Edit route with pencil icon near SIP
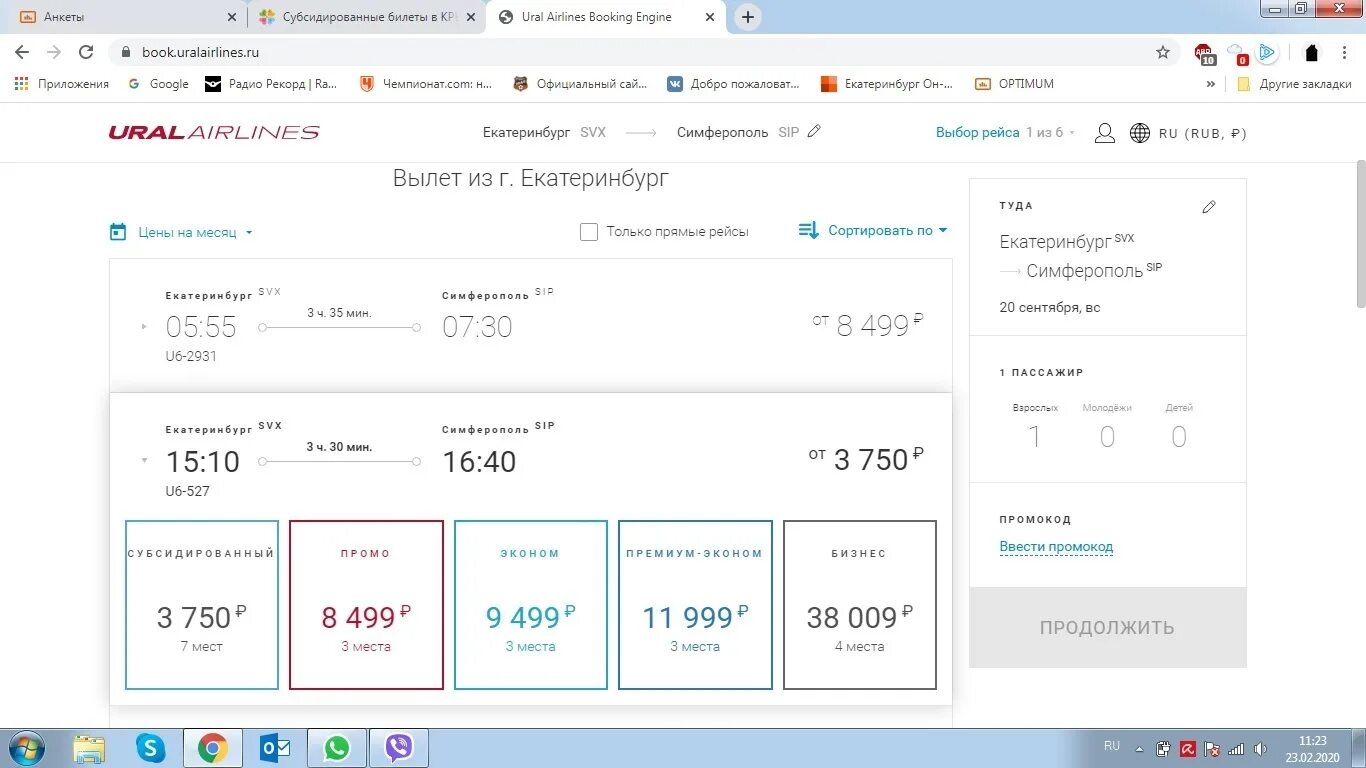The width and height of the screenshot is (1366, 768). (x=814, y=131)
